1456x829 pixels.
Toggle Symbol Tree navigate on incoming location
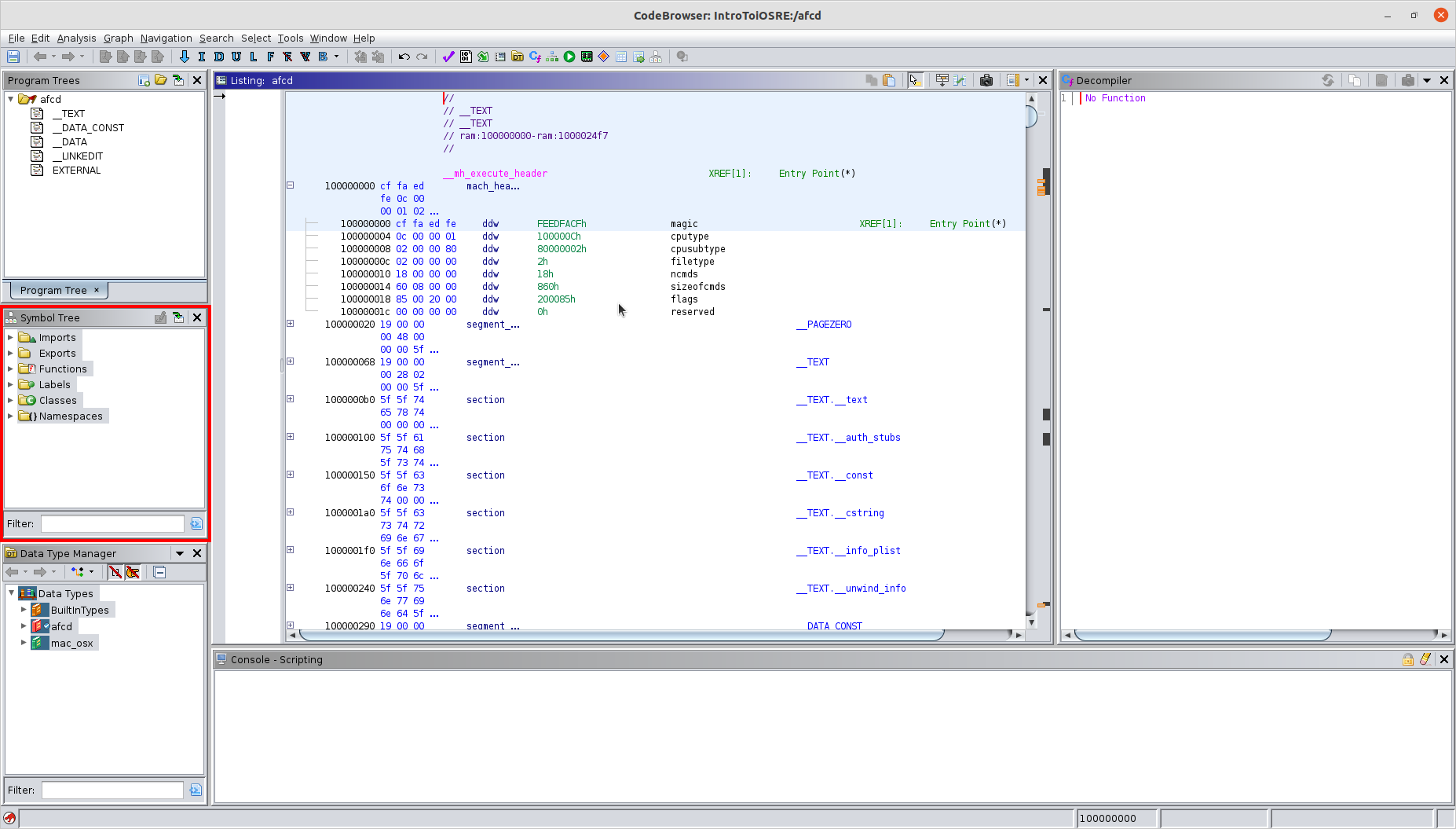point(178,317)
